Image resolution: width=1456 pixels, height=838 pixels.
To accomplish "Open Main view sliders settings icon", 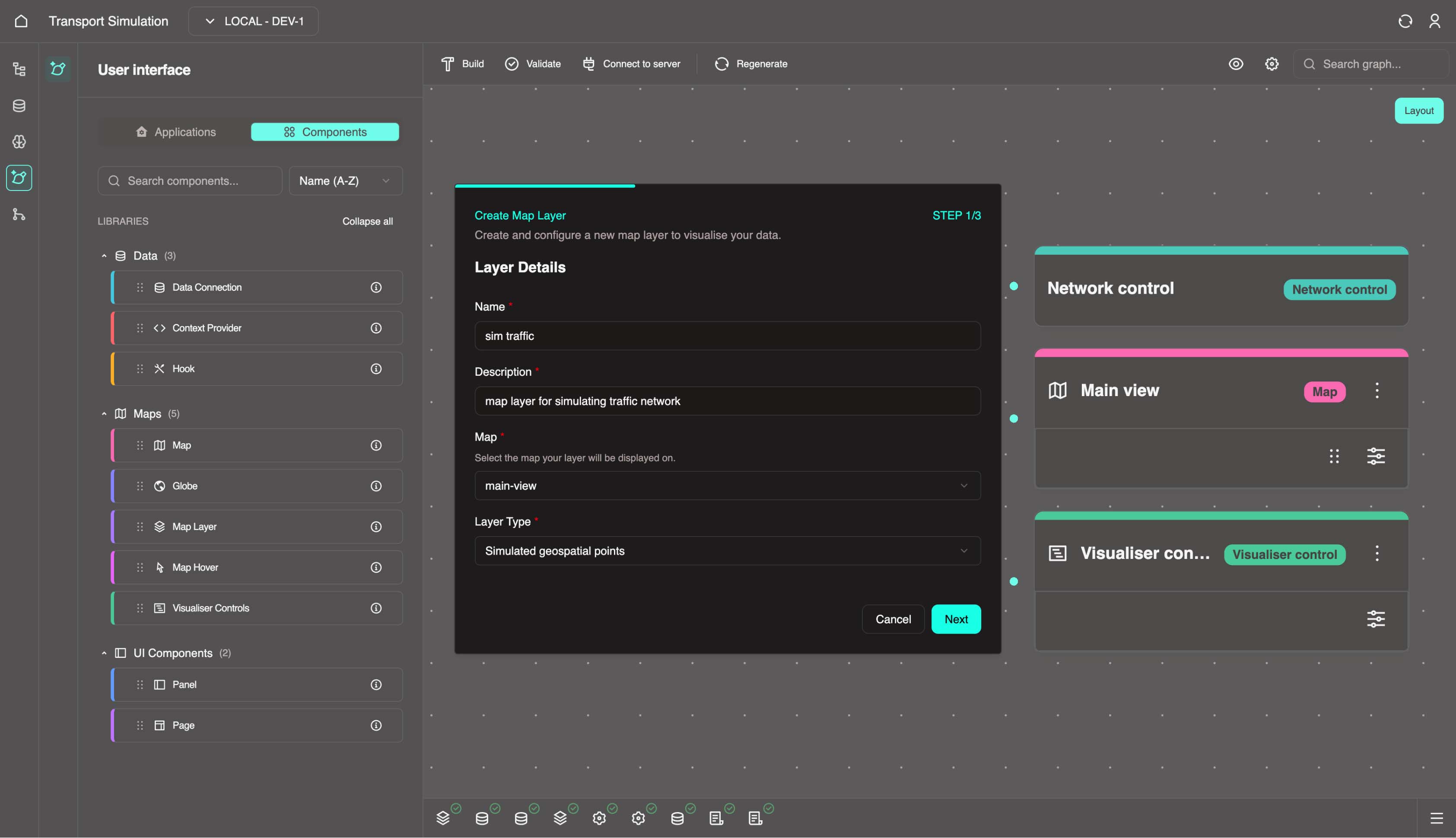I will pyautogui.click(x=1376, y=457).
